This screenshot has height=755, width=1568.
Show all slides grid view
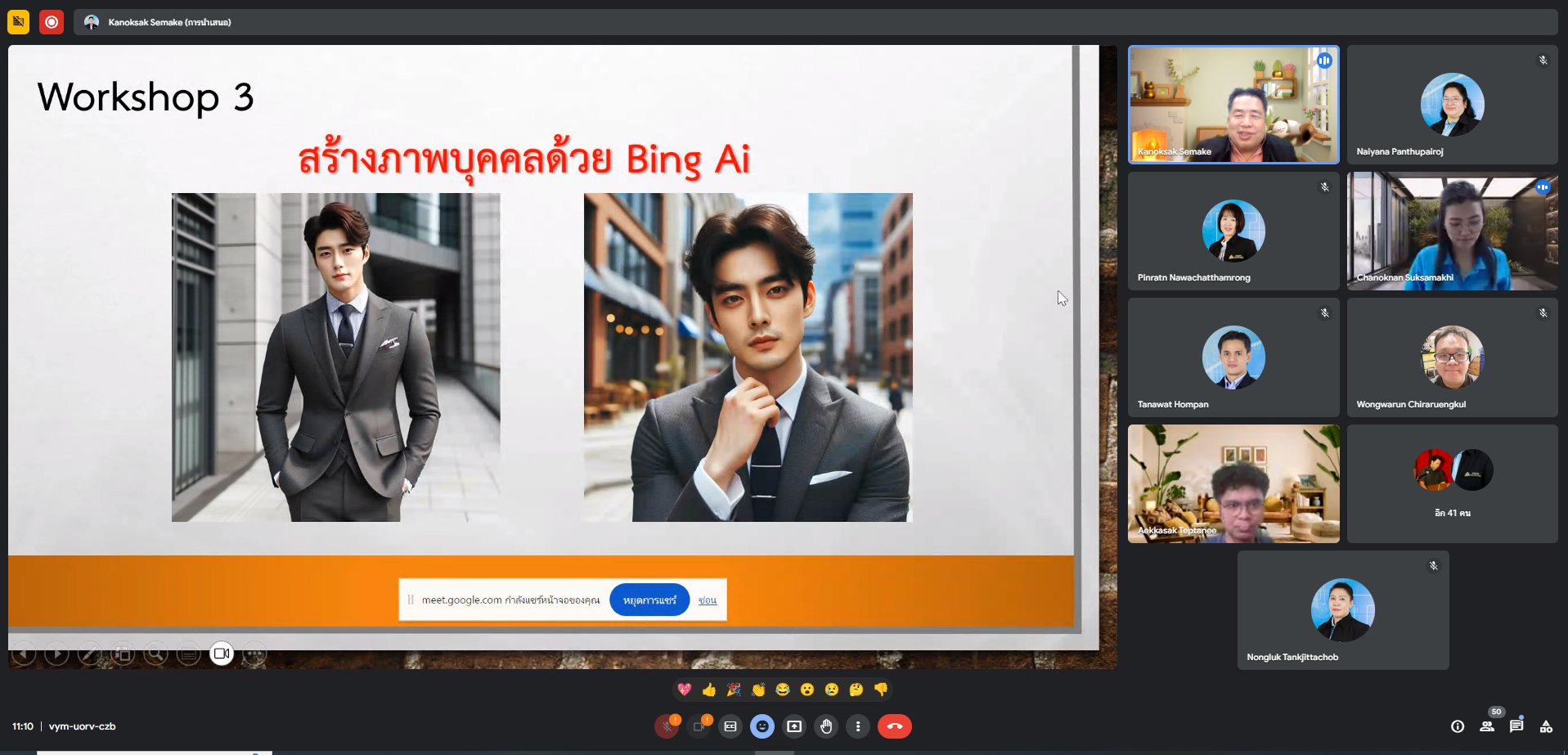tap(123, 654)
